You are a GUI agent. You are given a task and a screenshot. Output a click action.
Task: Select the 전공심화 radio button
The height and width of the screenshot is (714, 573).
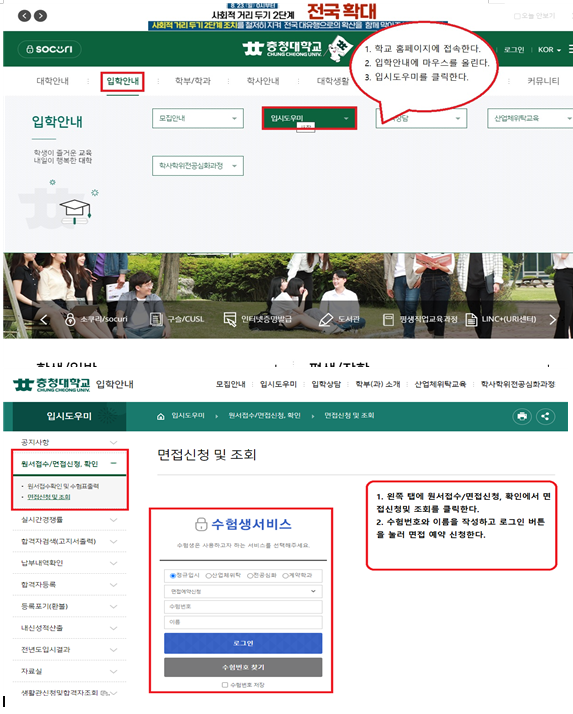pyautogui.click(x=250, y=576)
